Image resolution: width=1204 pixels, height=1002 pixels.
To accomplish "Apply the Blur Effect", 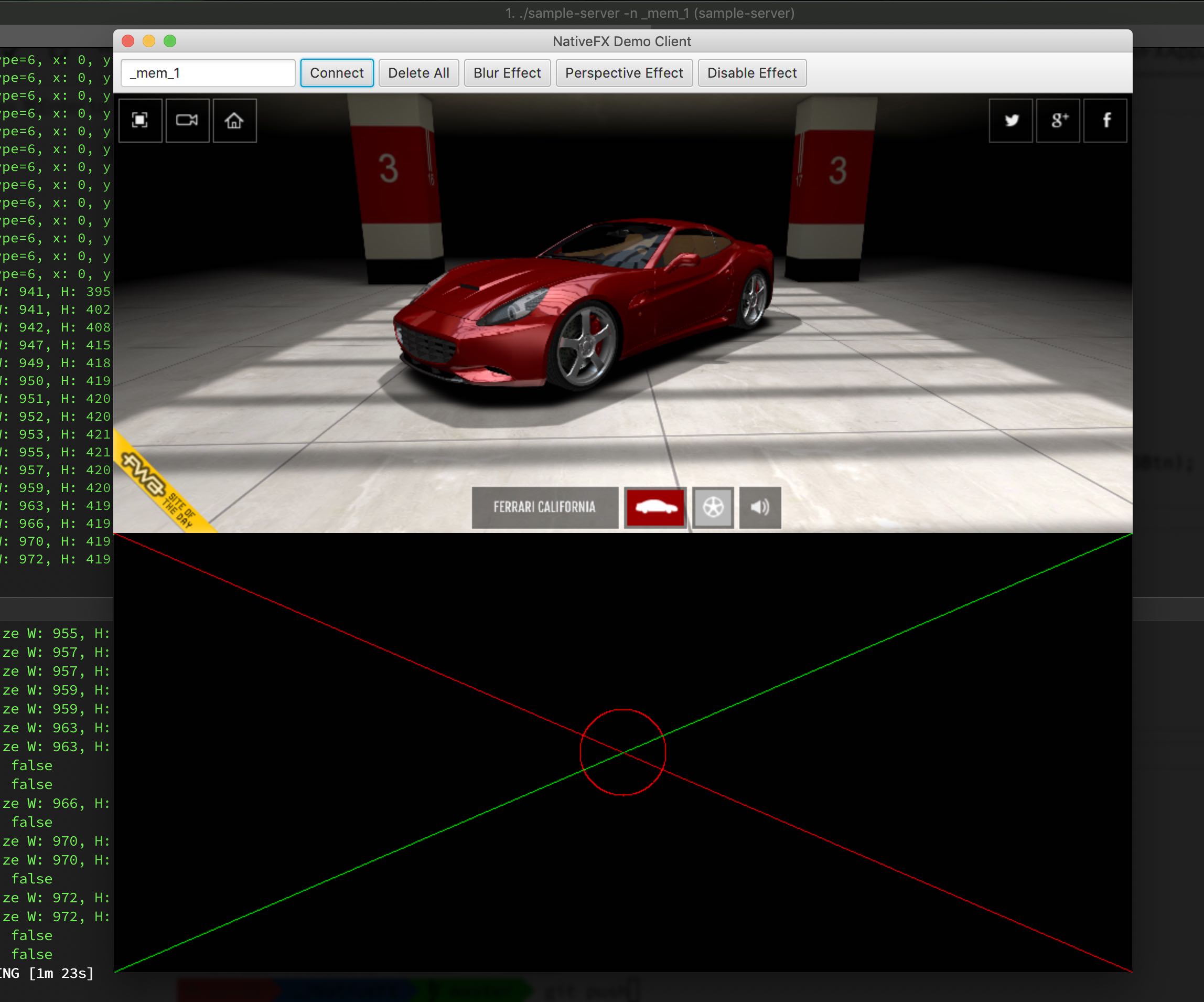I will [507, 73].
